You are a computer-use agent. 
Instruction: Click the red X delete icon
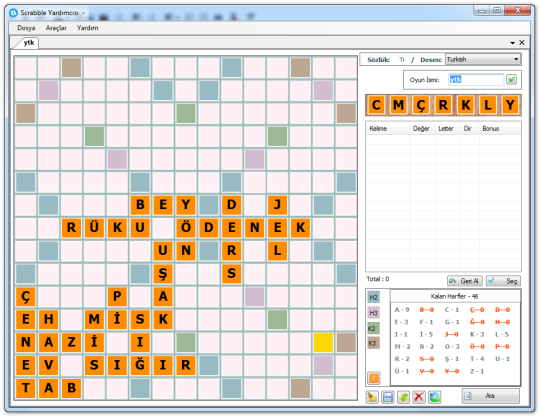pyautogui.click(x=419, y=397)
